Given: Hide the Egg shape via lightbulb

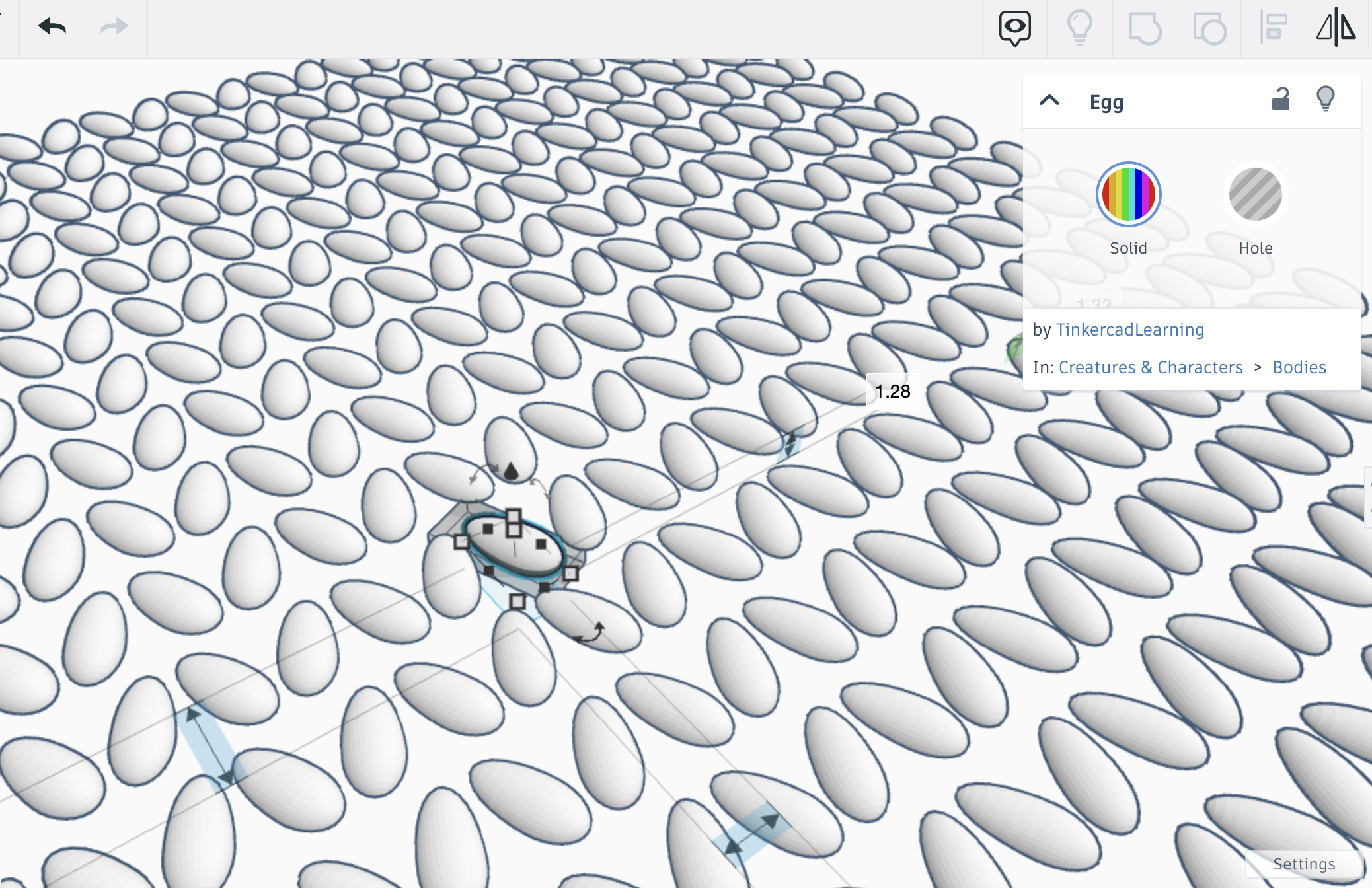Looking at the screenshot, I should [1326, 99].
